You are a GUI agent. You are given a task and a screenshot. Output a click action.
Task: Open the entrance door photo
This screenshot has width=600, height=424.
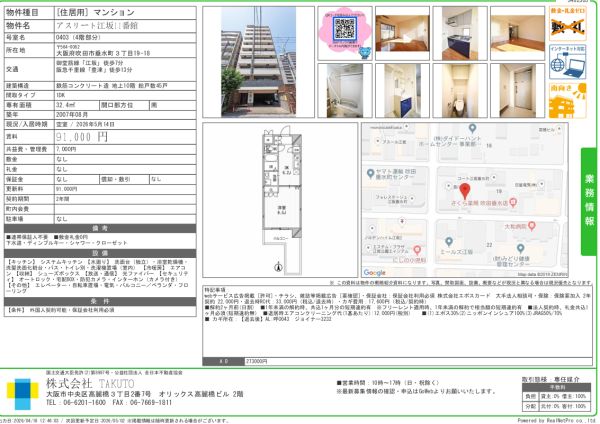pyautogui.click(x=517, y=90)
